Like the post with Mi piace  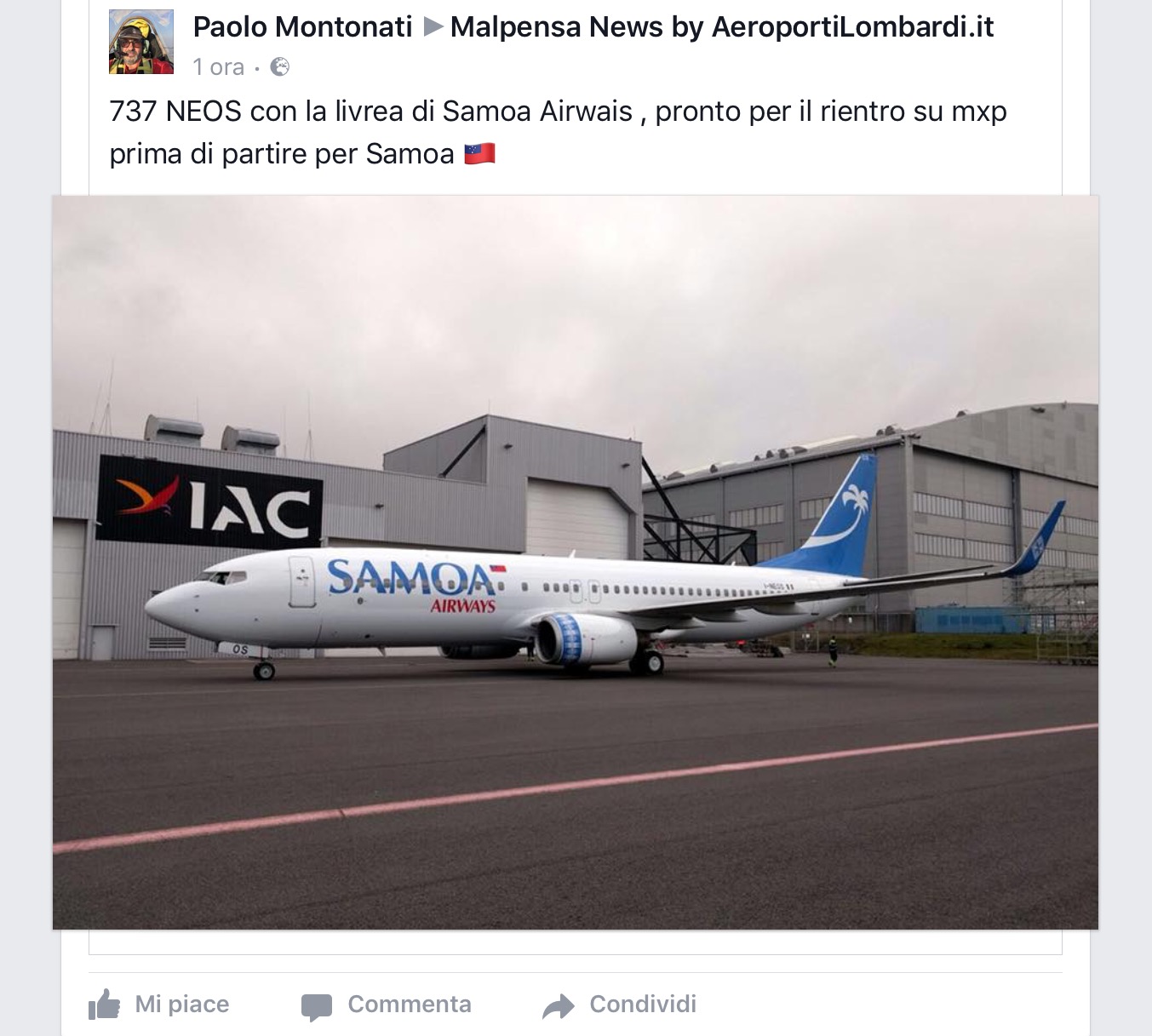click(159, 1005)
